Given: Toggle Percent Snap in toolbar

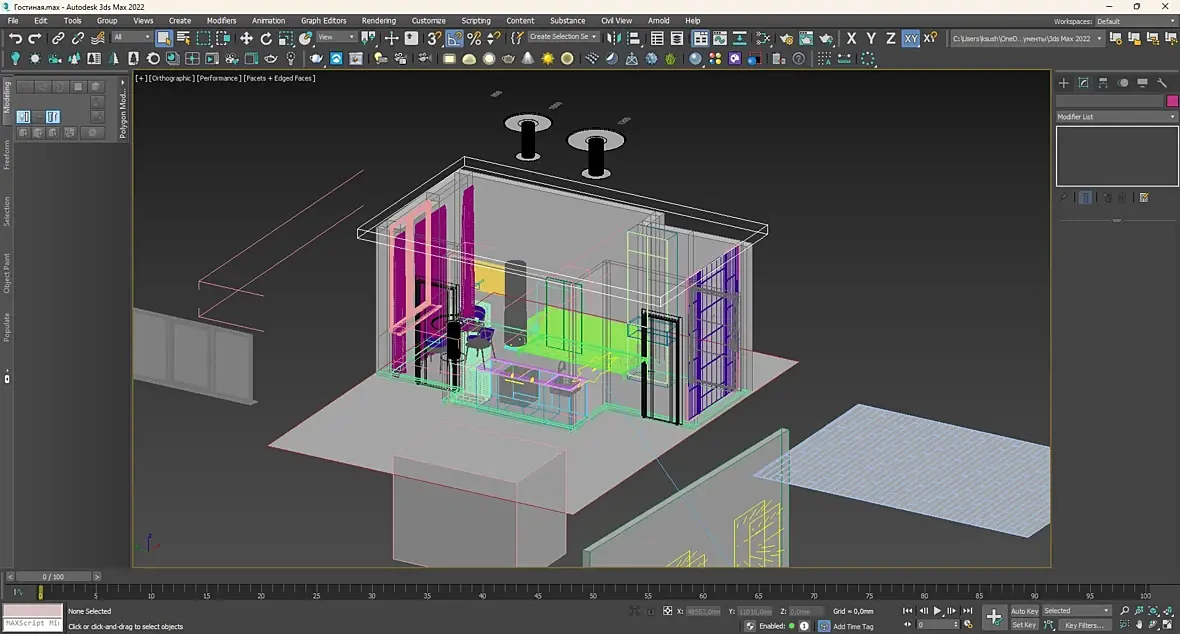Looking at the screenshot, I should click(x=474, y=38).
